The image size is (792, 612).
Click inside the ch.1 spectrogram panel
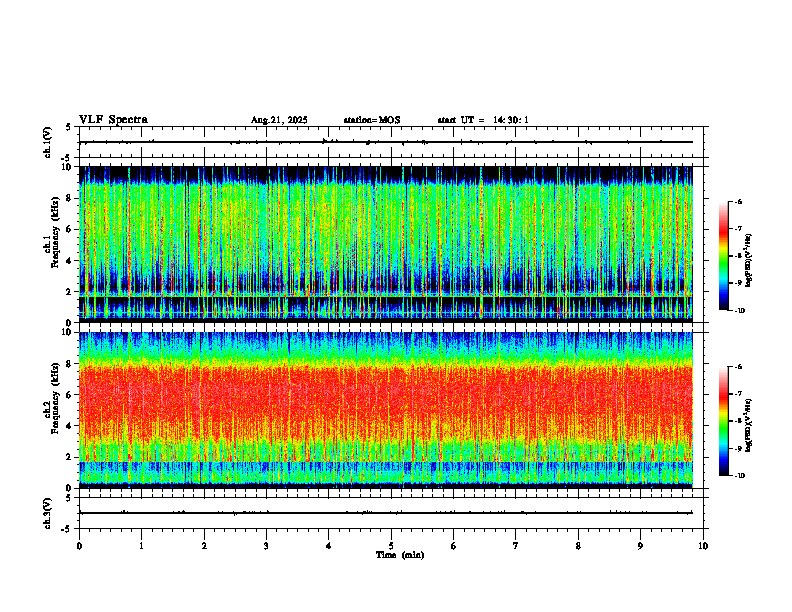coord(386,244)
